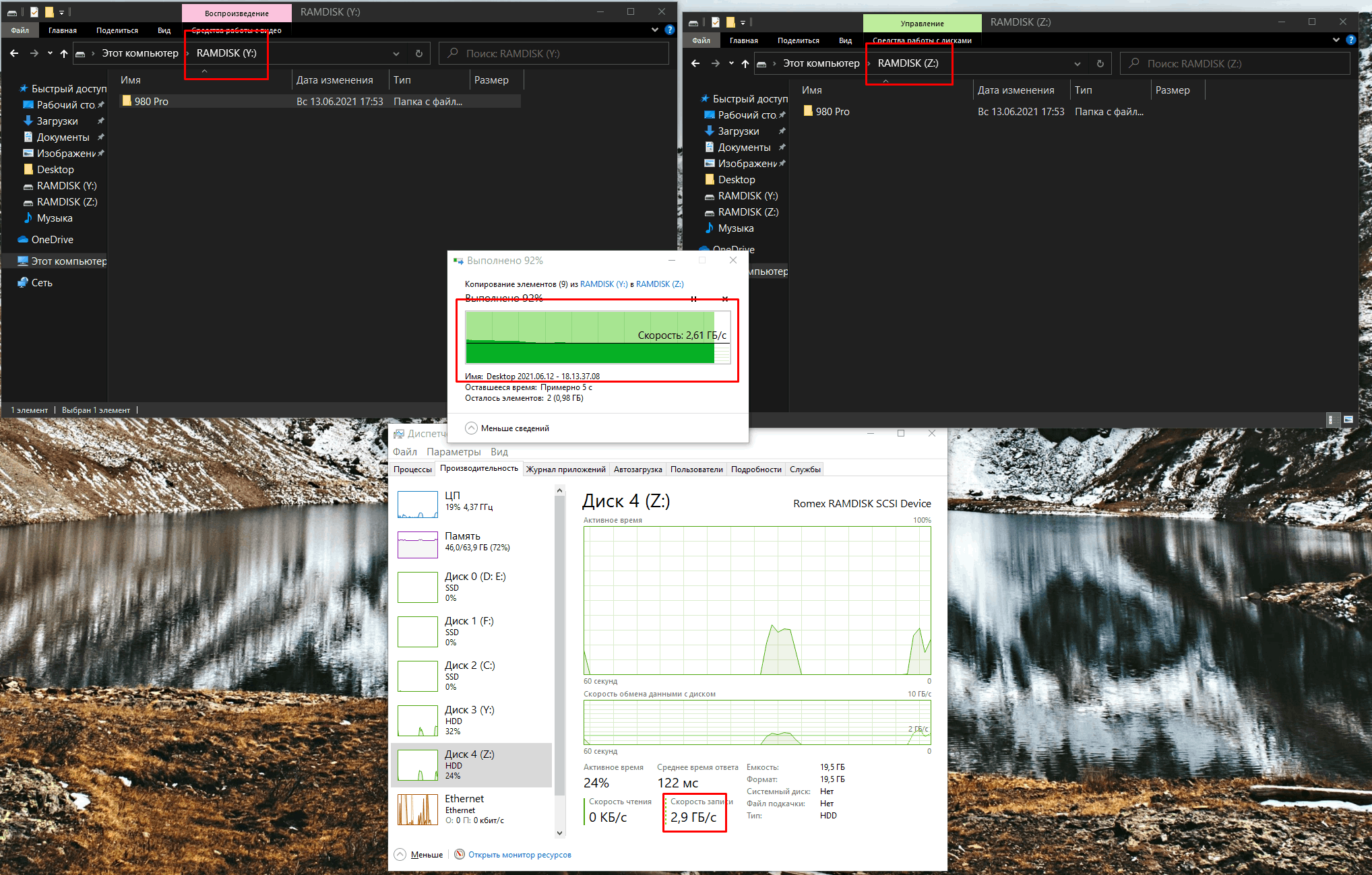Screen dimensions: 1372x875
Task: Click back arrow in RAMDISK (Z:) window
Action: [x=695, y=63]
